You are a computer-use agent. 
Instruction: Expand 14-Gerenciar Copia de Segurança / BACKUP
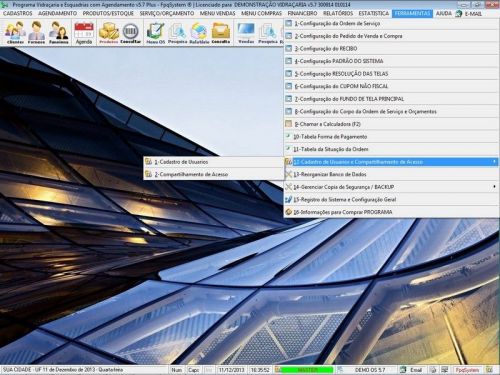click(x=391, y=187)
